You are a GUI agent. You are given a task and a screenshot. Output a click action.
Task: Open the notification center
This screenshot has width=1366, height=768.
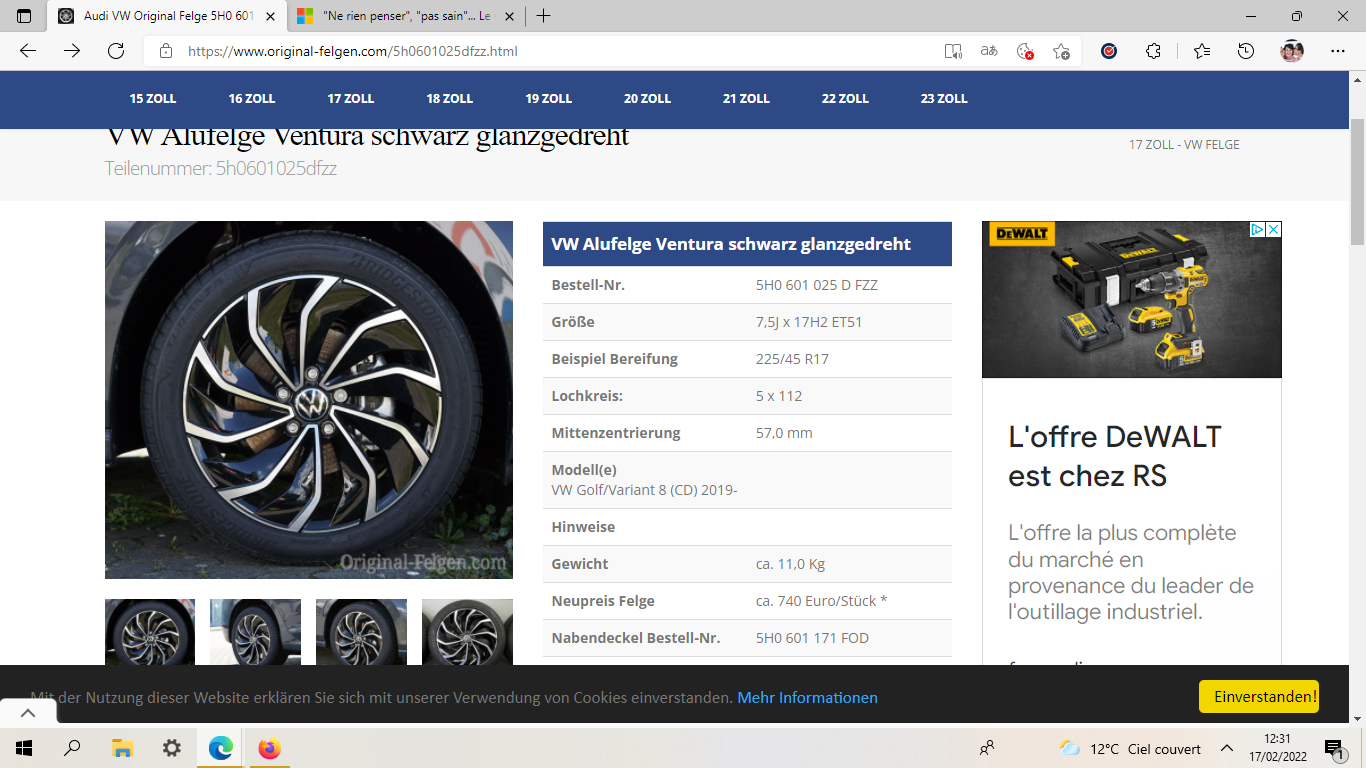1333,748
